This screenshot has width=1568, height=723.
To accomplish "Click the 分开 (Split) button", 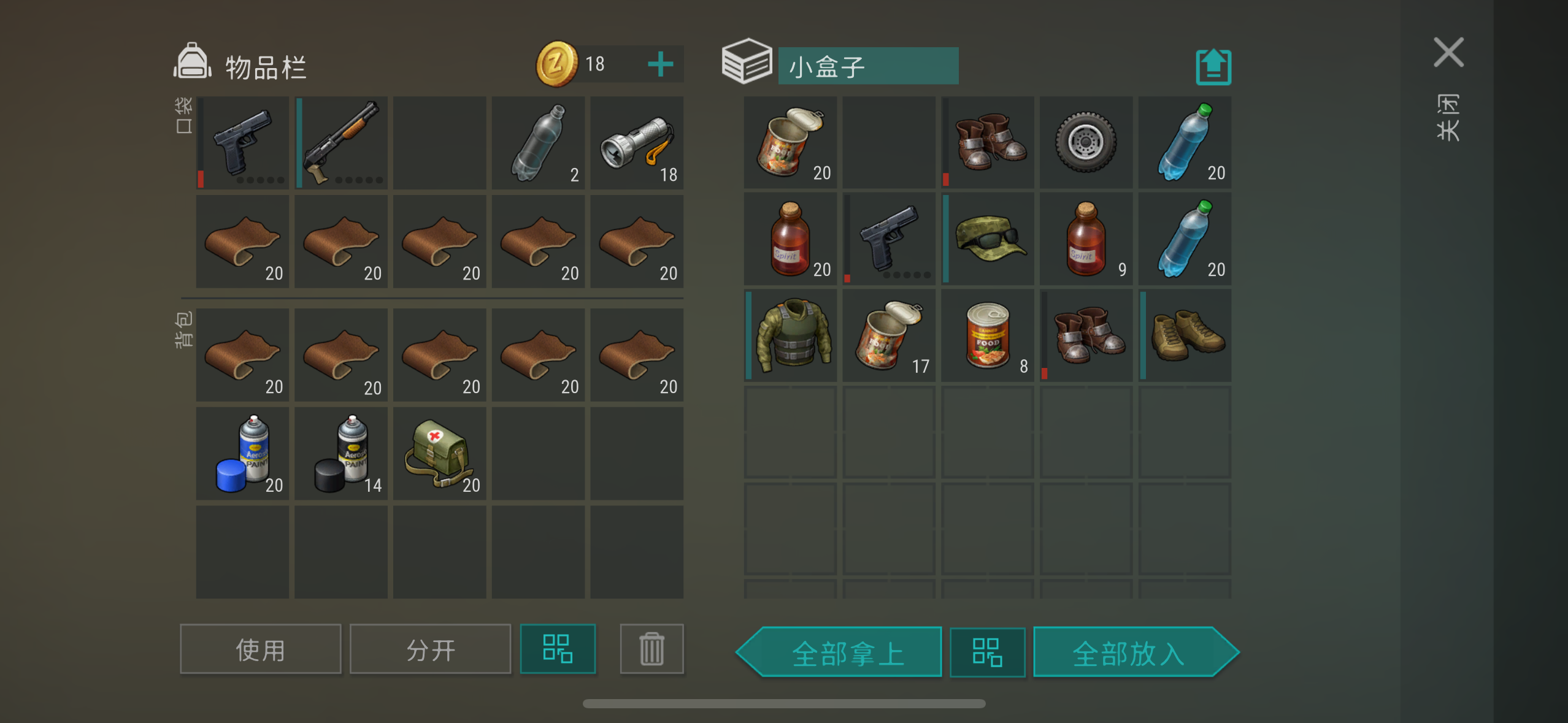I will coord(430,649).
